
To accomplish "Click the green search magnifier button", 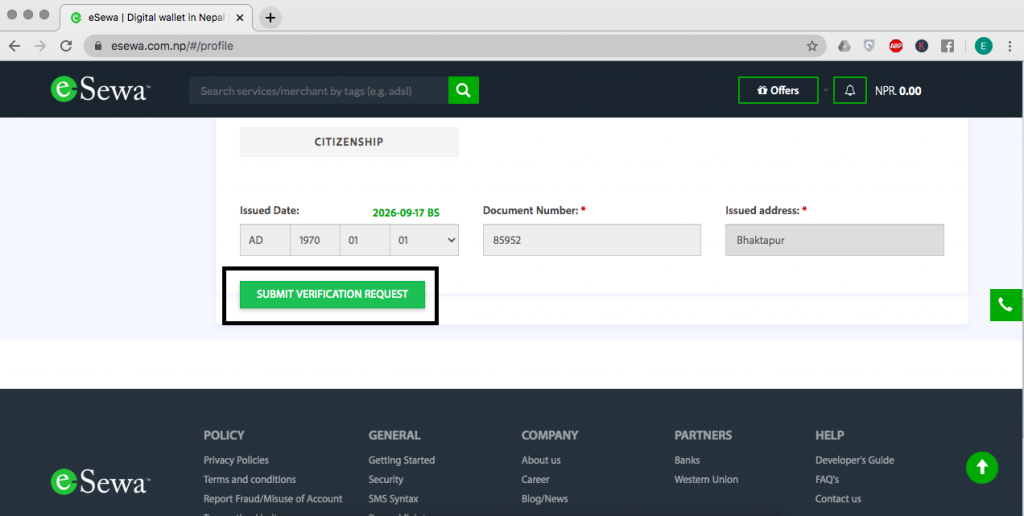I will click(x=463, y=90).
